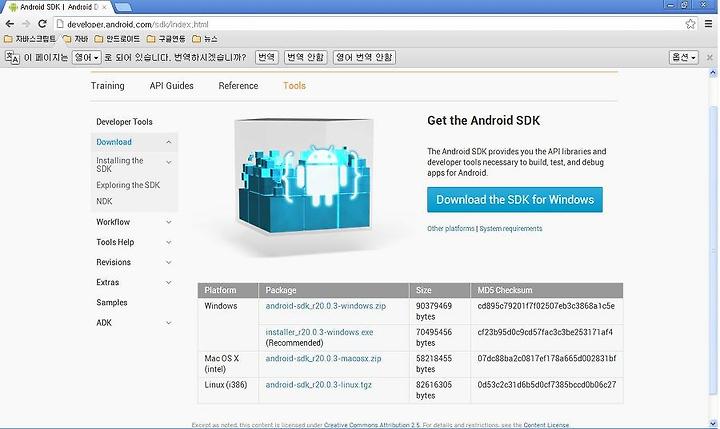Open the 자바 bookmark folder
The height and width of the screenshot is (429, 720).
tap(76, 39)
